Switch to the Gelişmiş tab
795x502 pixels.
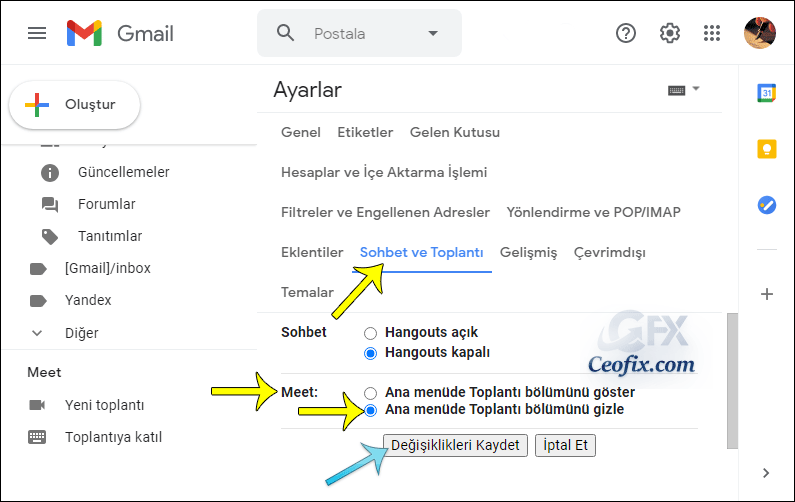tap(528, 252)
